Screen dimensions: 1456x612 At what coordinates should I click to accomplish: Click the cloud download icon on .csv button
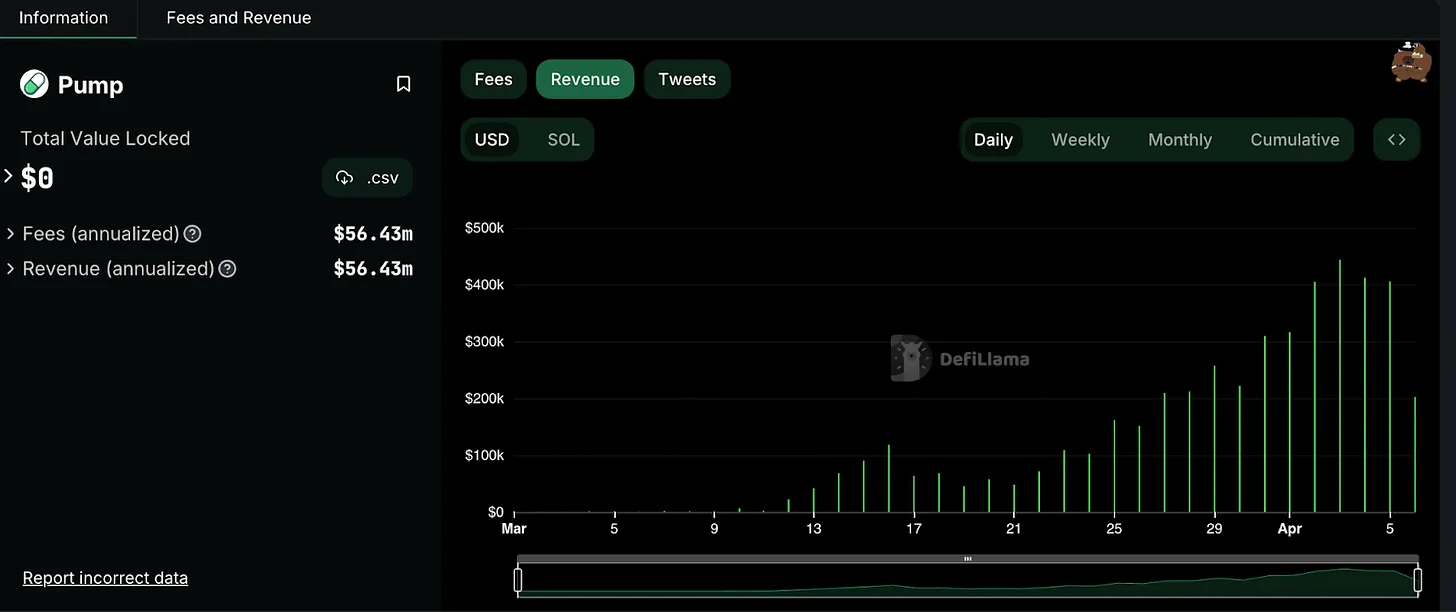(345, 177)
